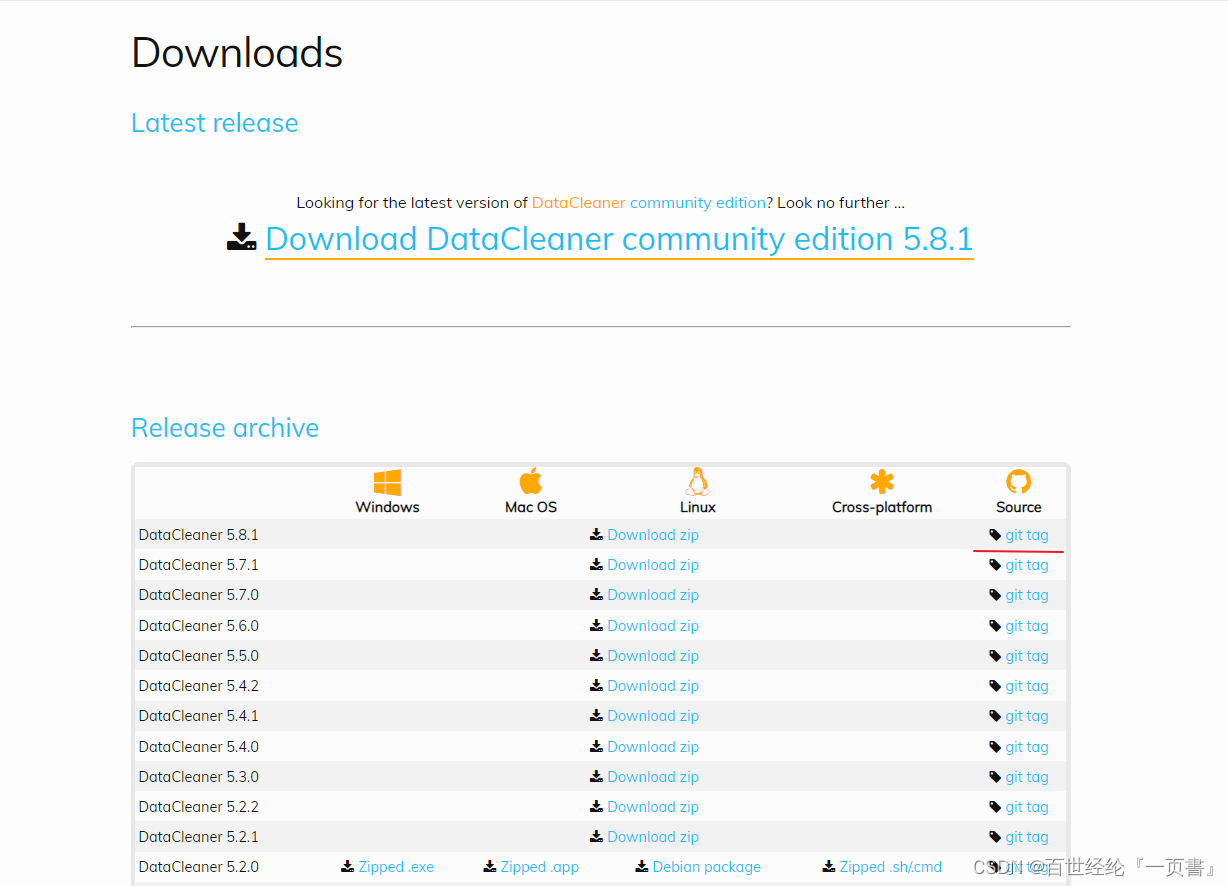1228x886 pixels.
Task: Click the Linux column header label
Action: pos(698,507)
